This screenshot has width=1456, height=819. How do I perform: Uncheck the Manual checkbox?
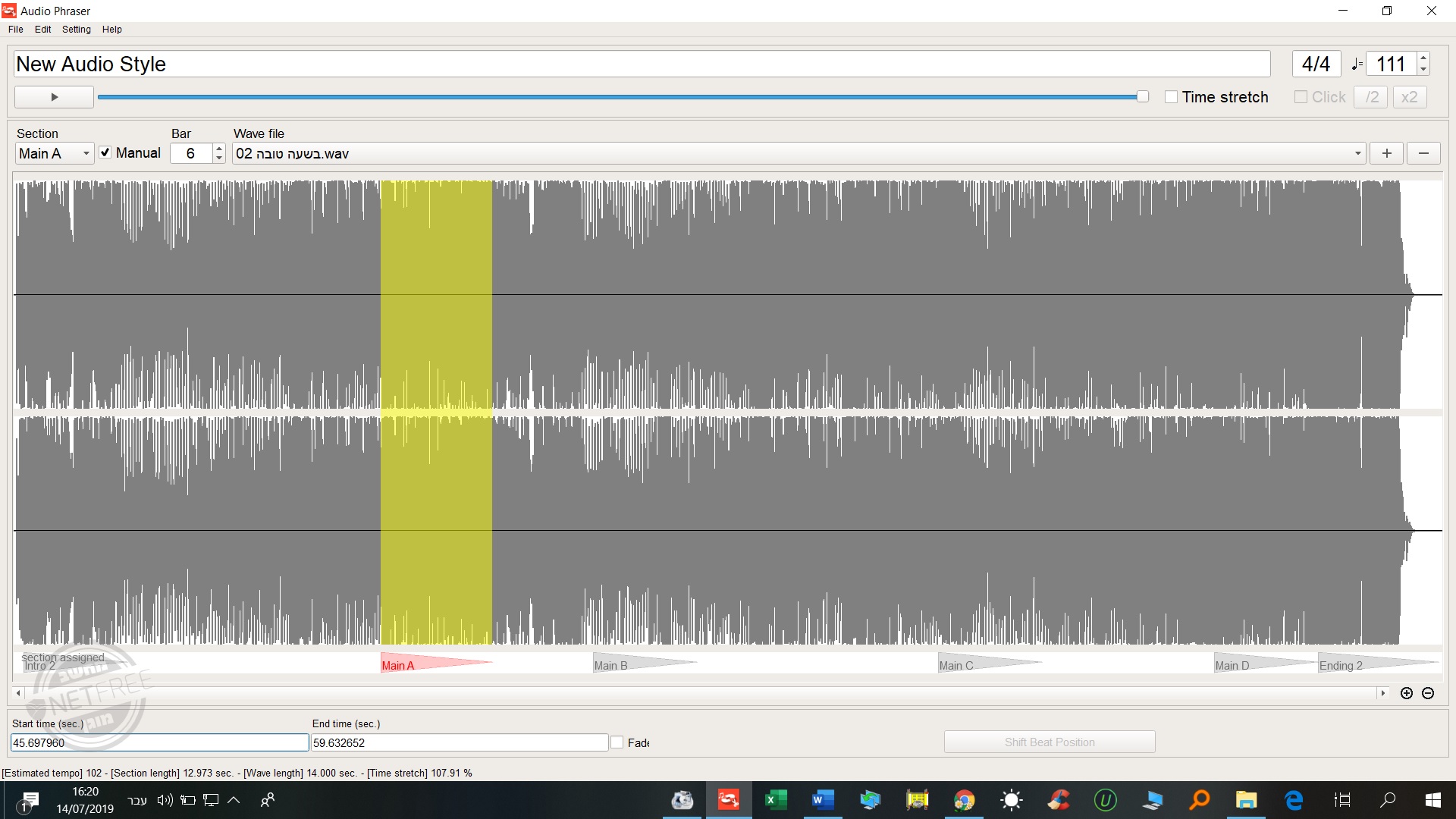(x=105, y=152)
